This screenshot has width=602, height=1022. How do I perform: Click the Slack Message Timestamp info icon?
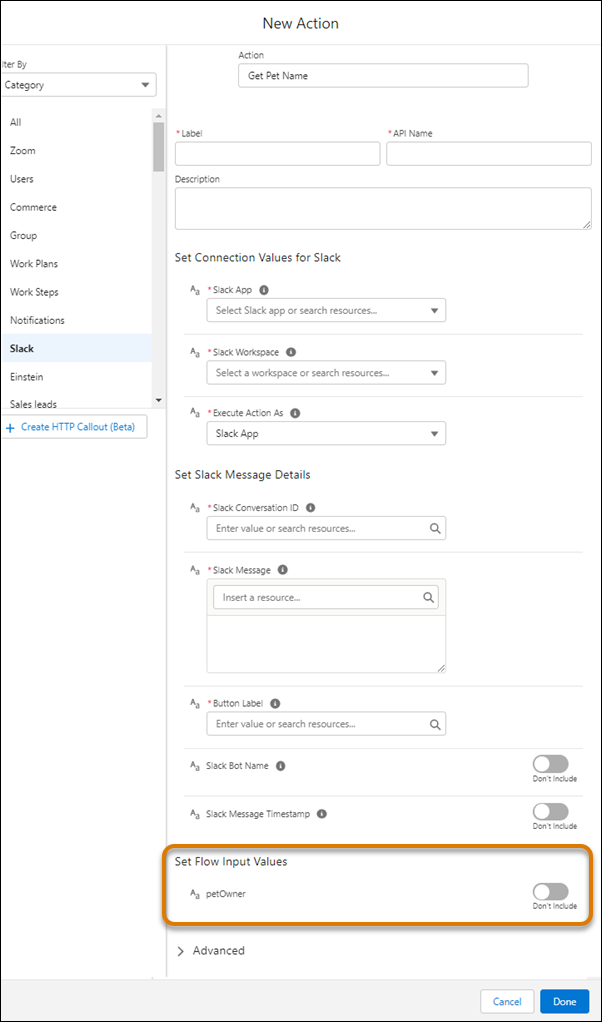[321, 813]
